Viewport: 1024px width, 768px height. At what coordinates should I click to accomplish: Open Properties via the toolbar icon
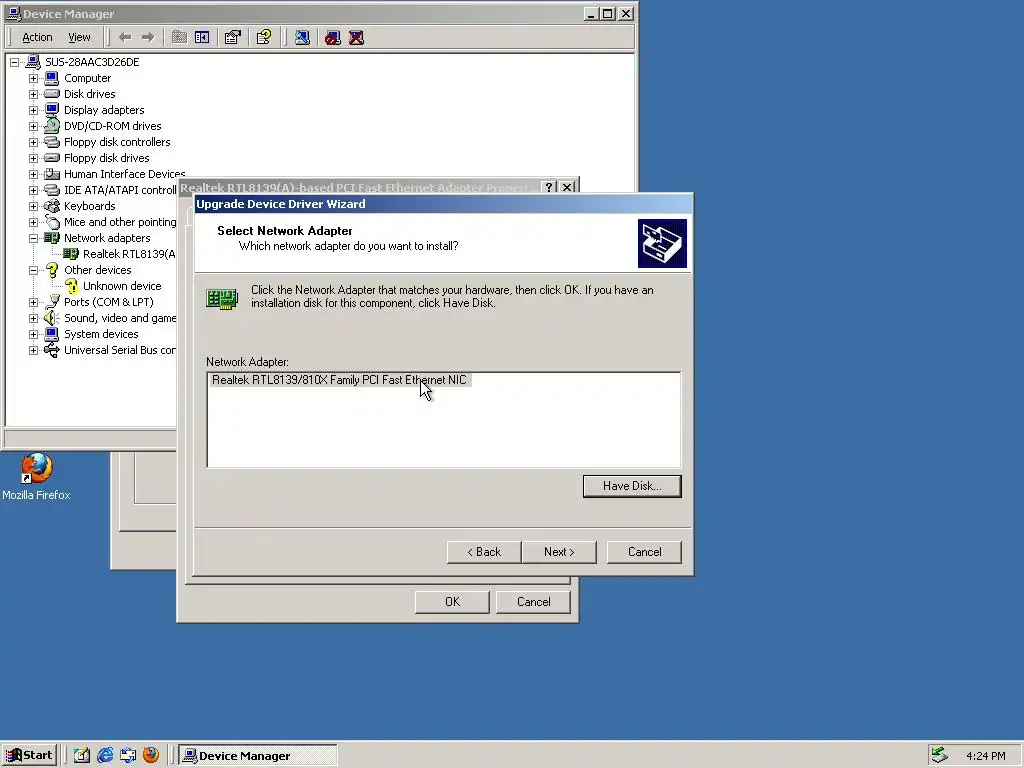click(x=232, y=37)
